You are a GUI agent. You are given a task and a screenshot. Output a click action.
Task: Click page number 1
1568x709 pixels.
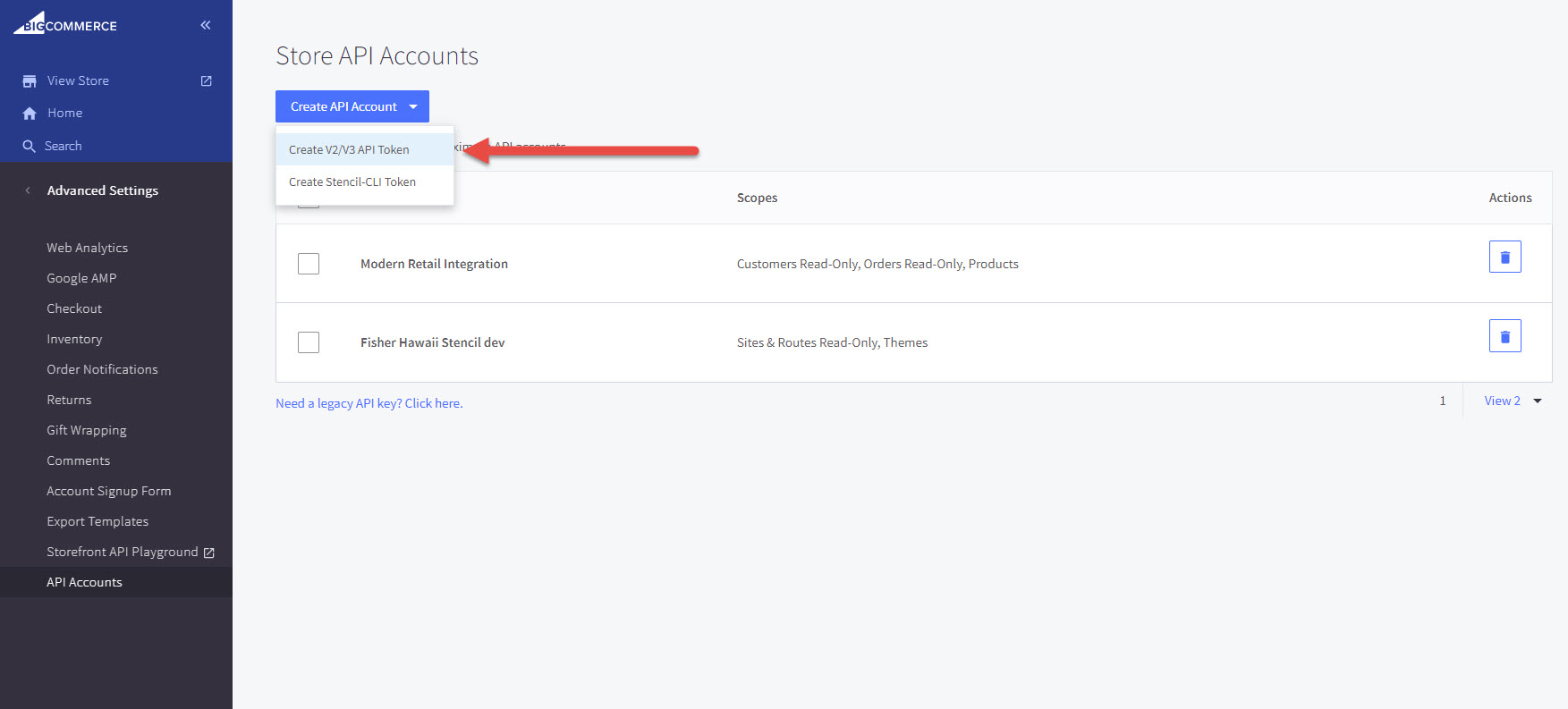1442,401
